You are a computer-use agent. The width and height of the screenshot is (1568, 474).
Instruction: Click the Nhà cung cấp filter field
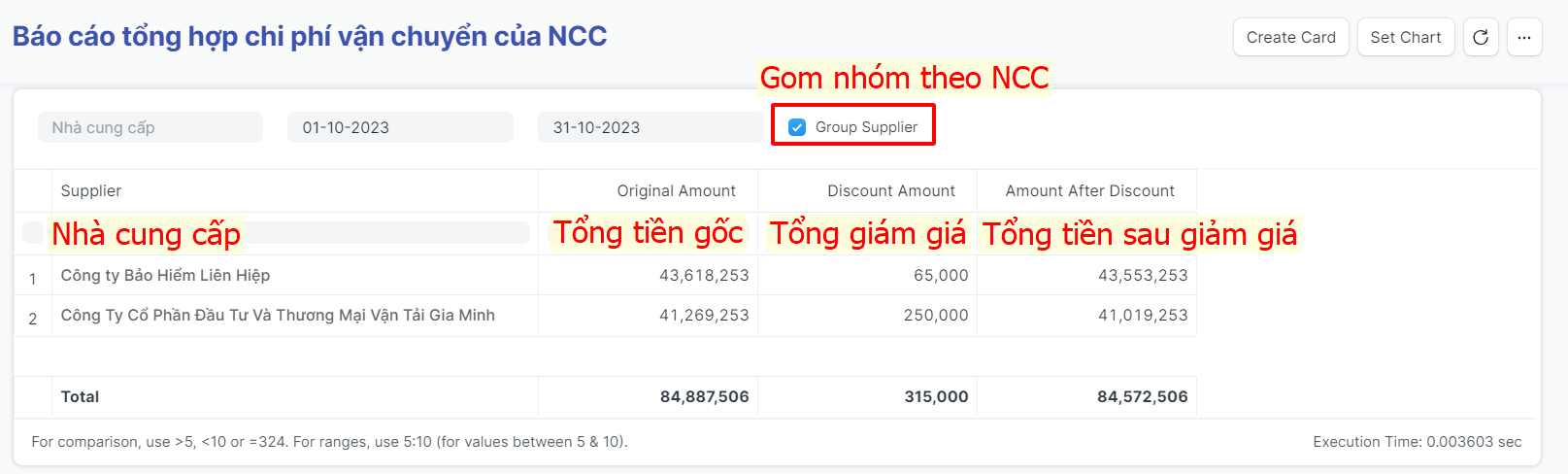(x=150, y=127)
